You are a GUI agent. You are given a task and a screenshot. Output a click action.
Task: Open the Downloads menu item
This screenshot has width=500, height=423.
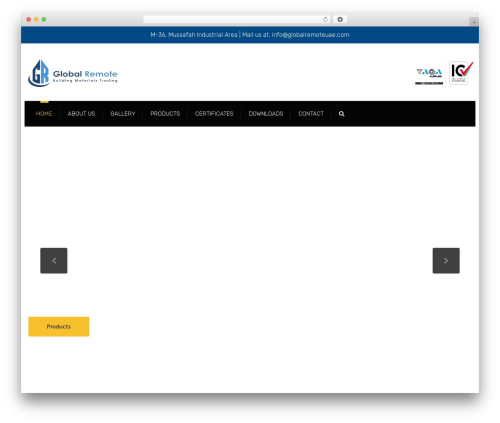[266, 114]
